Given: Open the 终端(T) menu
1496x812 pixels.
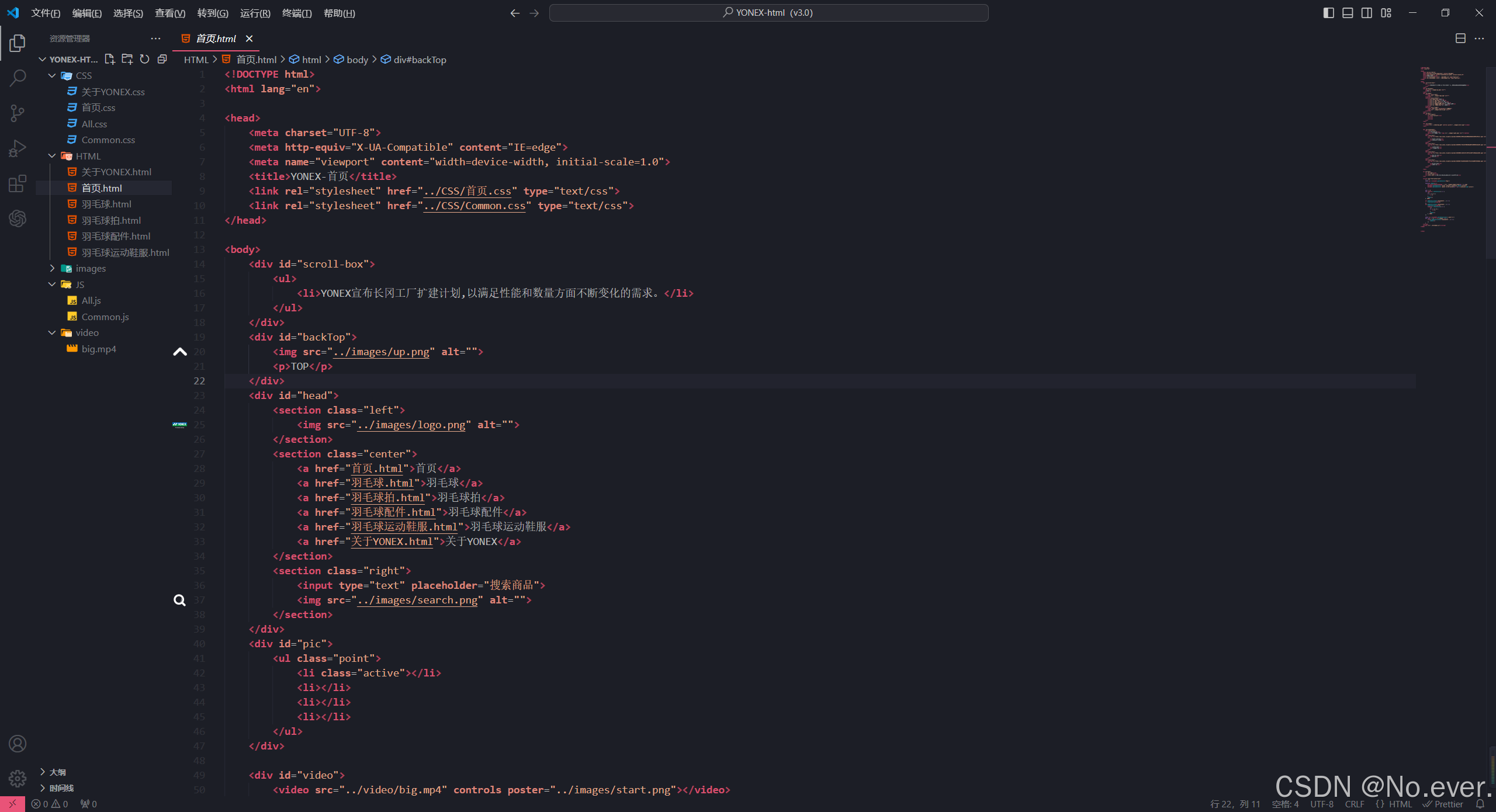Looking at the screenshot, I should [x=296, y=13].
